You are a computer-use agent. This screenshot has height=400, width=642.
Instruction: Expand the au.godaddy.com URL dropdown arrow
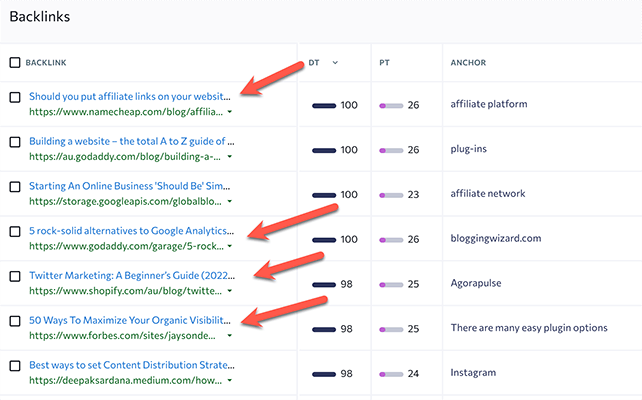pos(231,157)
